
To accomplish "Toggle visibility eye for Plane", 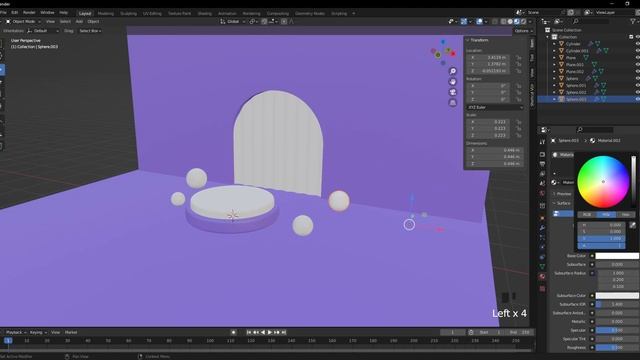I will point(637,58).
